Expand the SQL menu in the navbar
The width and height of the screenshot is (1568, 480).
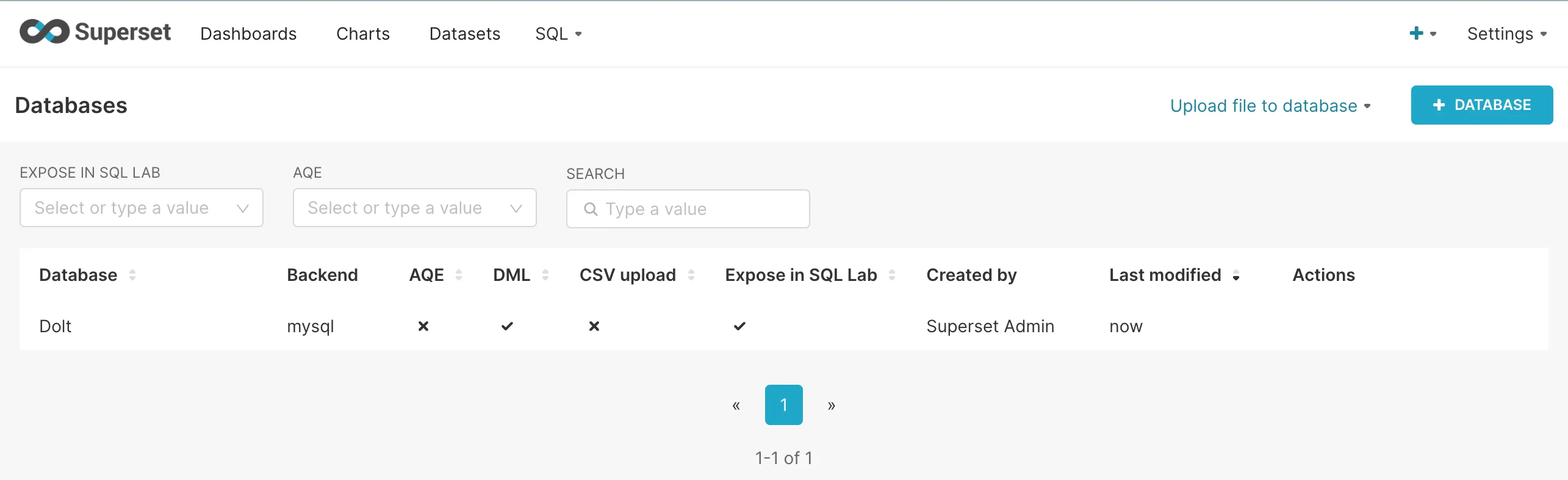[x=558, y=34]
